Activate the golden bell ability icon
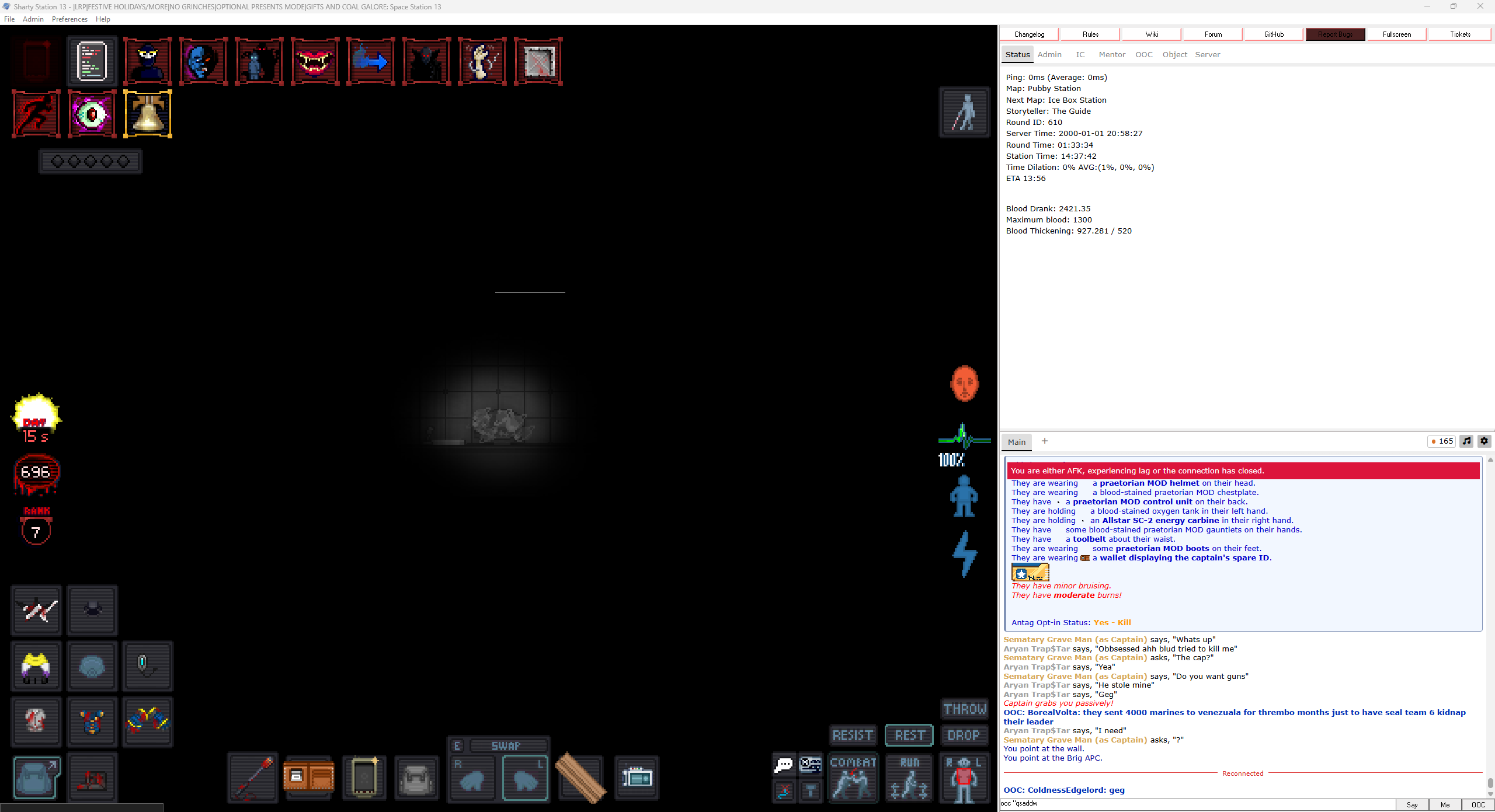This screenshot has height=812, width=1495. (148, 114)
